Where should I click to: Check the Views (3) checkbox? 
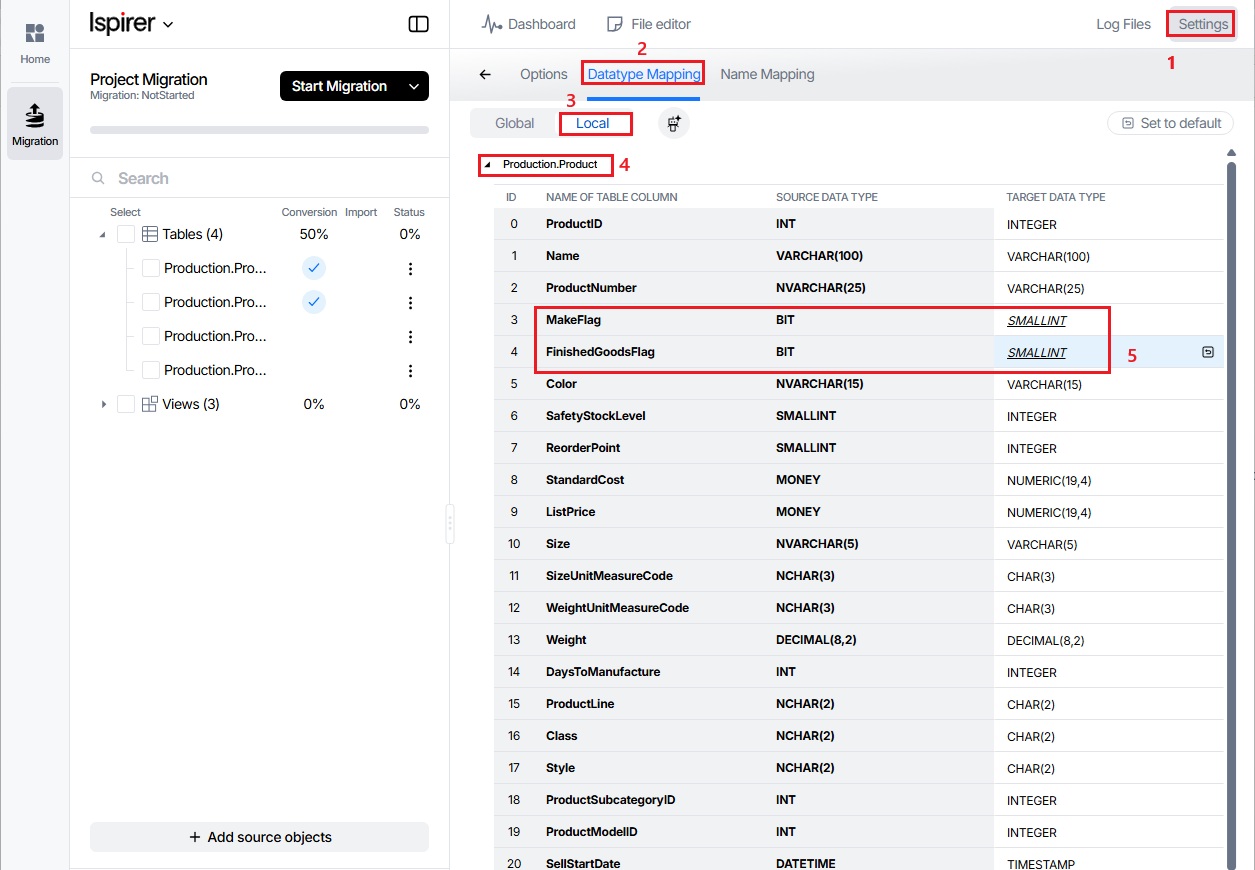point(126,404)
